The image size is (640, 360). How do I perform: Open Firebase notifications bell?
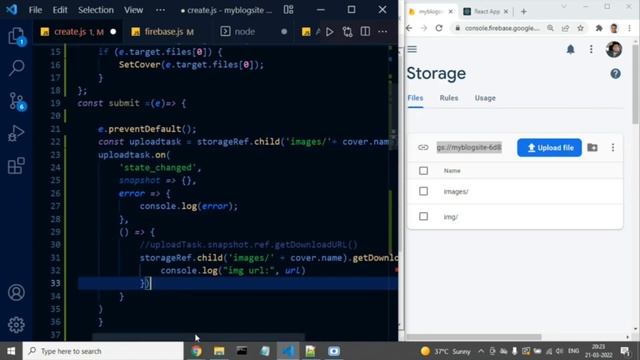tap(571, 49)
